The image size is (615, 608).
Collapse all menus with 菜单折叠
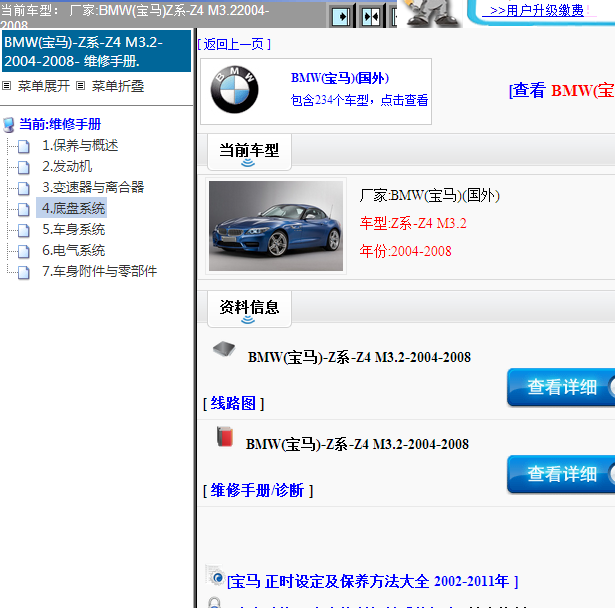(x=118, y=86)
